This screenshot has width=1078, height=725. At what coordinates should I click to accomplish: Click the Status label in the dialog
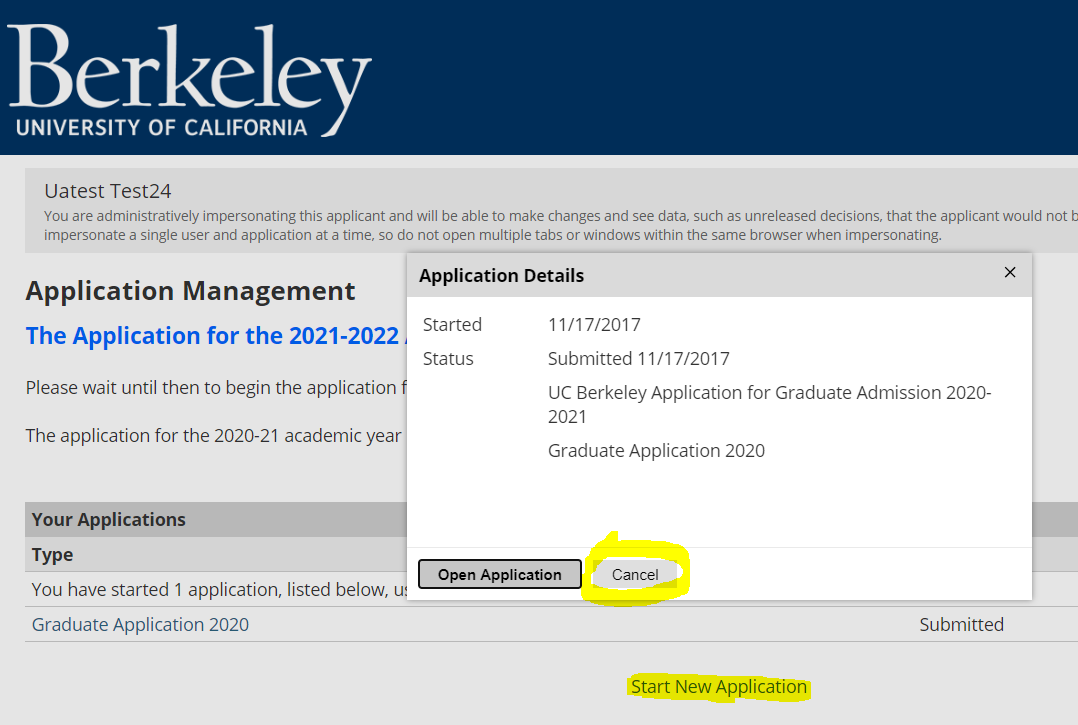pyautogui.click(x=448, y=359)
